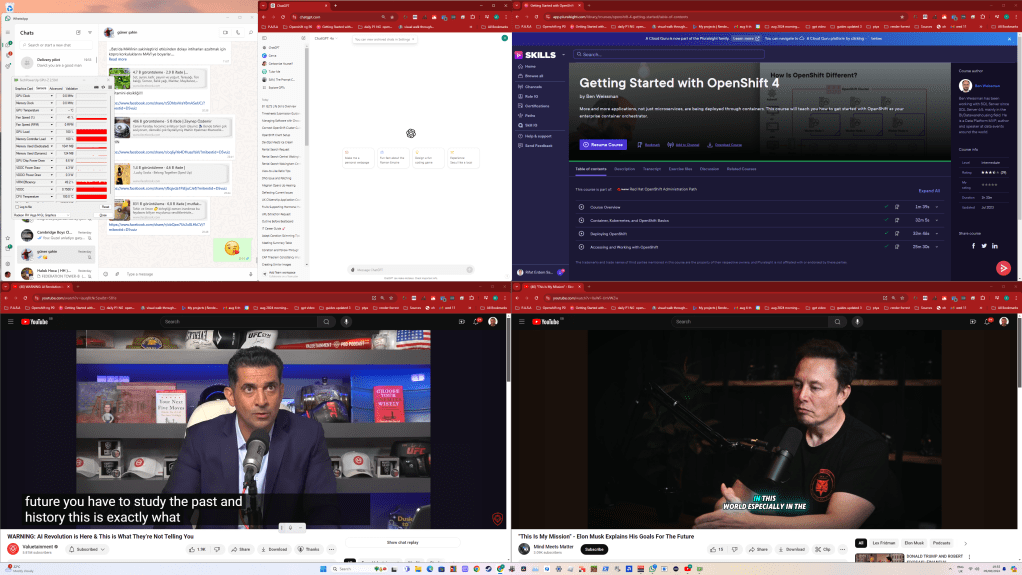Switch to the Advanced tab in GPU-Z
The height and width of the screenshot is (575, 1022).
tap(56, 88)
